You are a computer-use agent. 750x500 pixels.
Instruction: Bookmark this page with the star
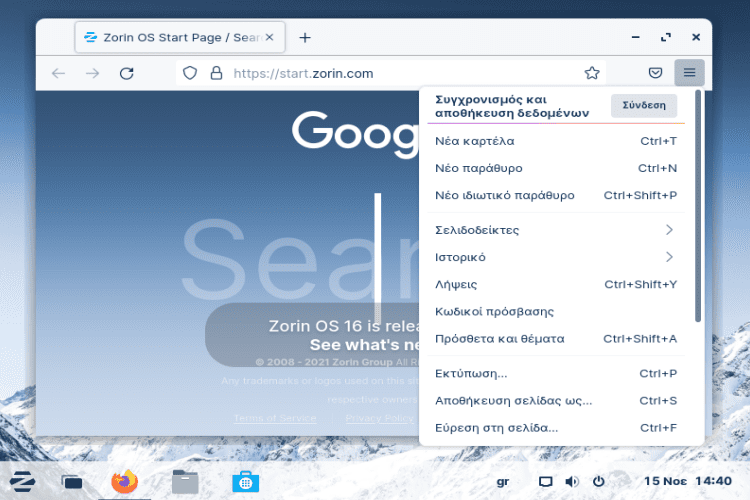point(592,73)
